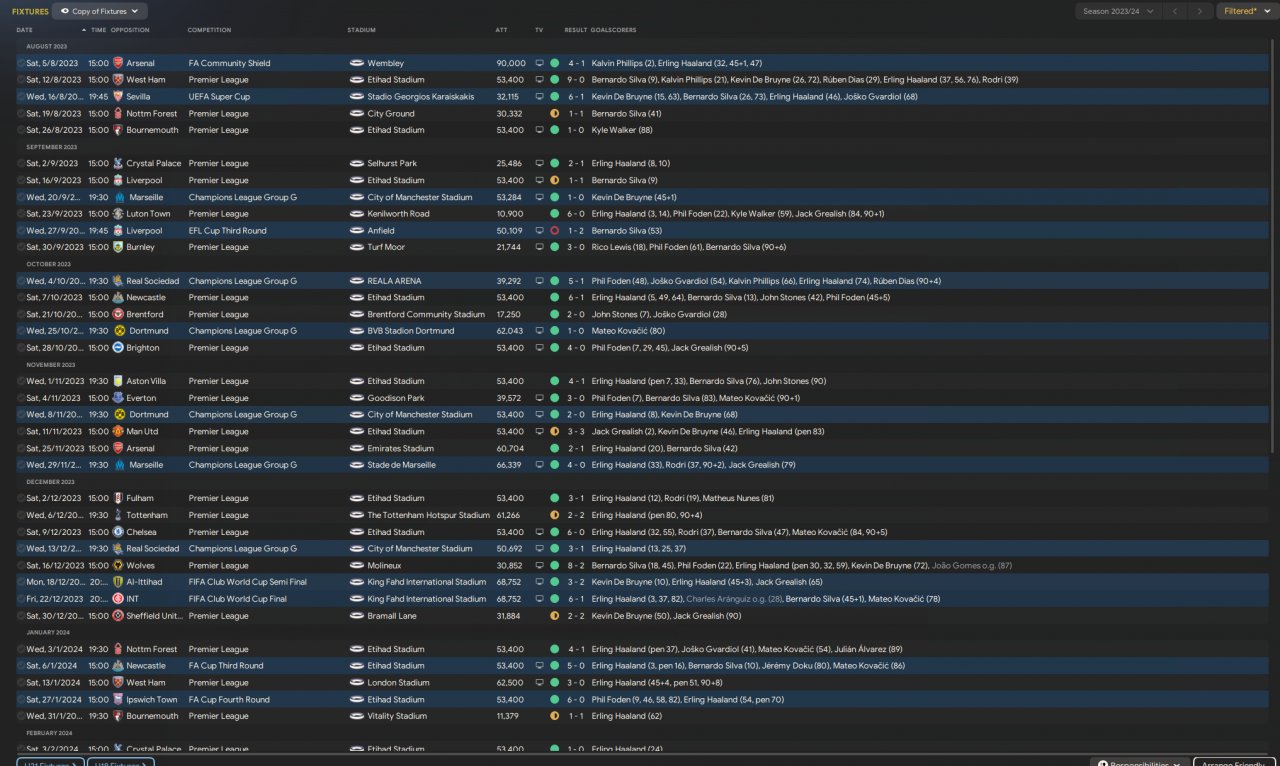This screenshot has height=766, width=1280.
Task: Toggle the selection circle on the Sevilla row
Action: [x=21, y=97]
